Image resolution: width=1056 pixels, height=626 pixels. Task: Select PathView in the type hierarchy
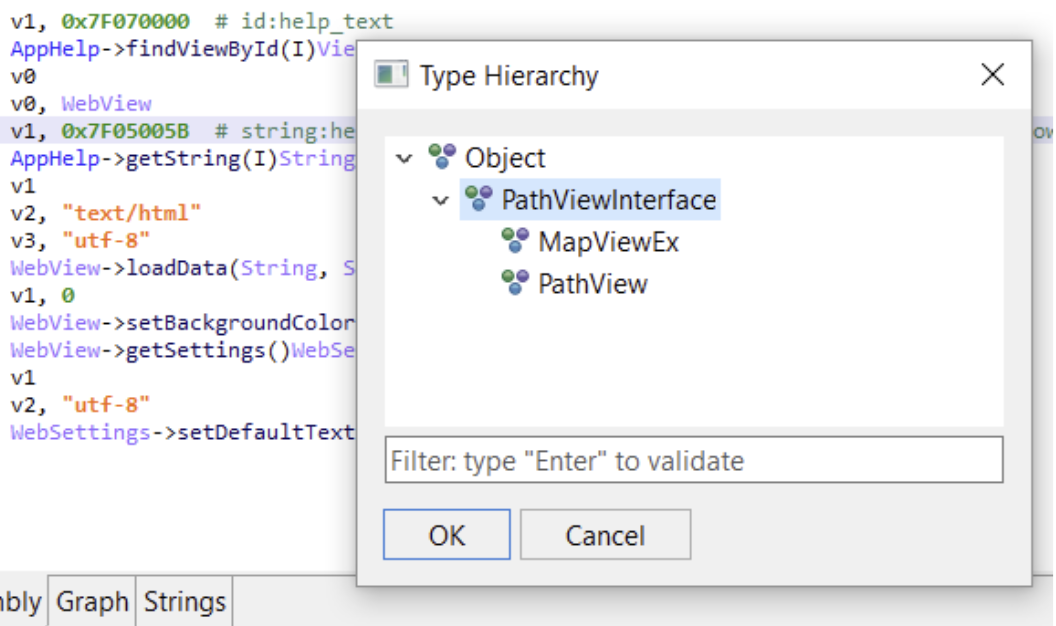coord(593,284)
